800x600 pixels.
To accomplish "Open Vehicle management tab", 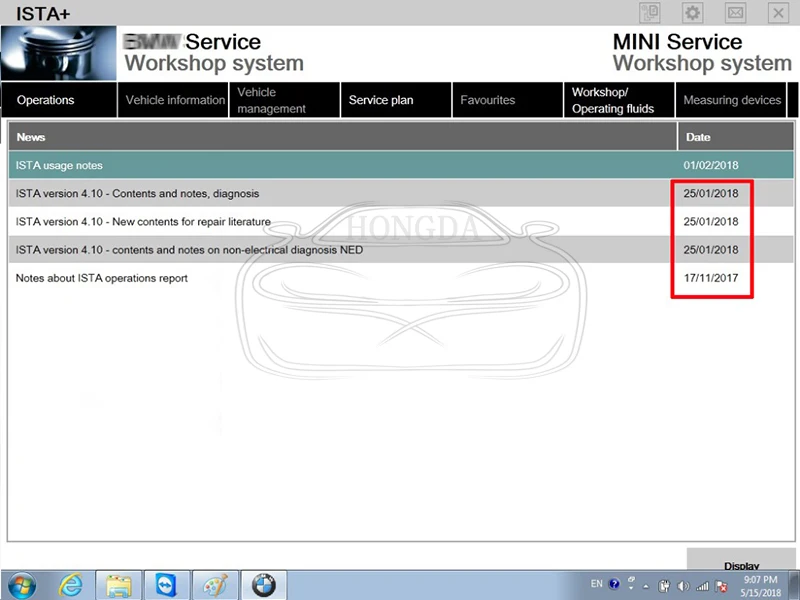I will pos(285,100).
